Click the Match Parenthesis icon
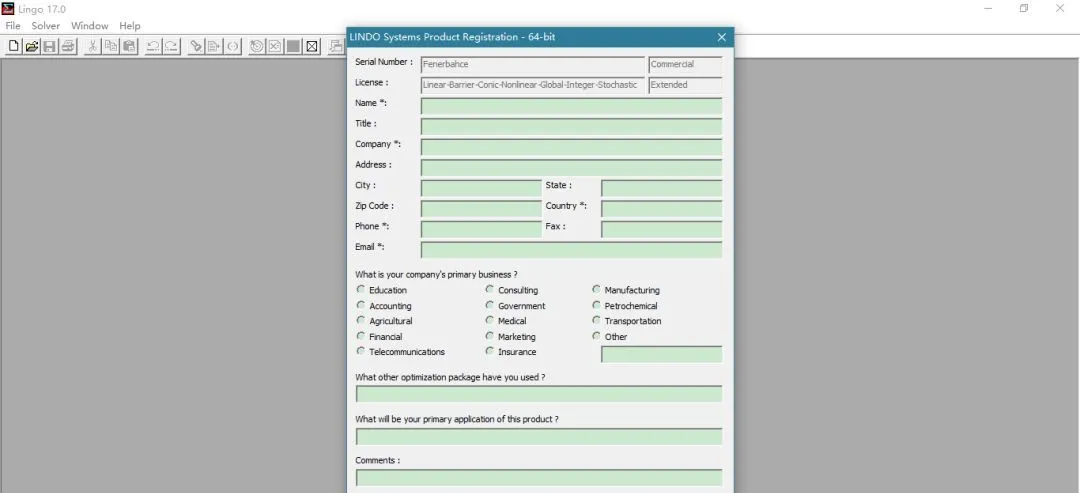The width and height of the screenshot is (1080, 493). pos(233,46)
